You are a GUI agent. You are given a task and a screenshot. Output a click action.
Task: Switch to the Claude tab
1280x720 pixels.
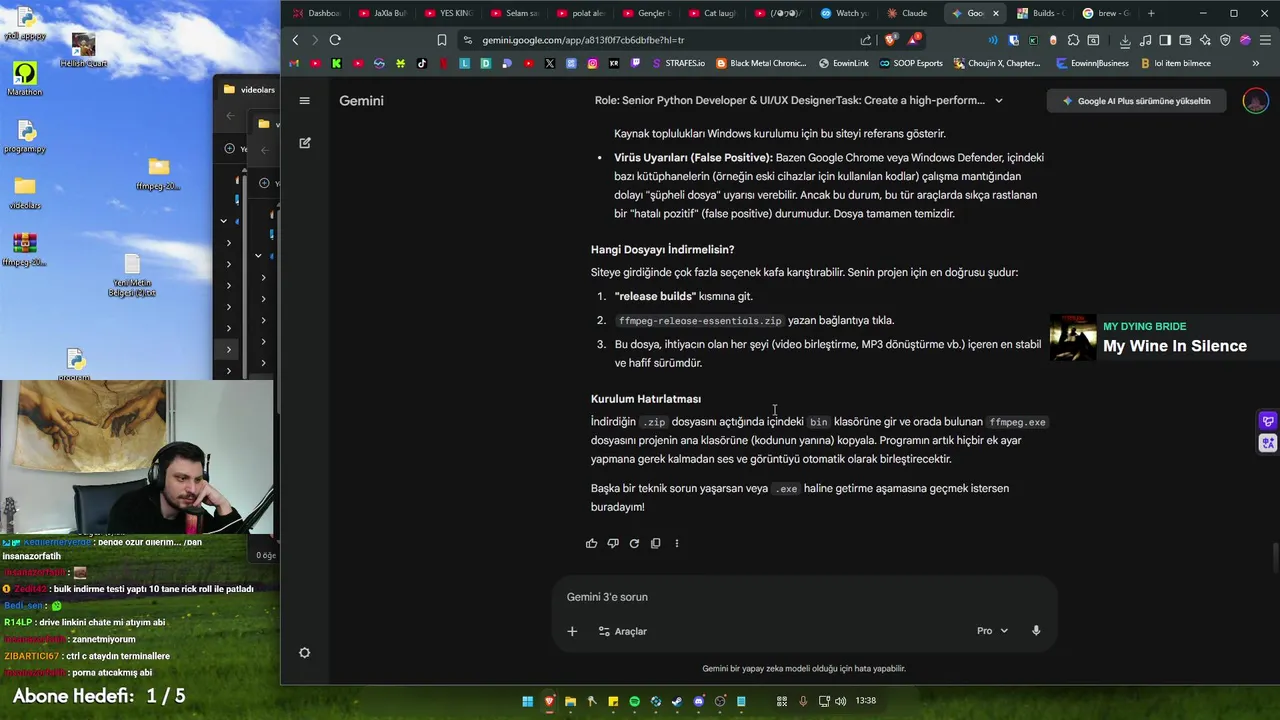click(908, 13)
